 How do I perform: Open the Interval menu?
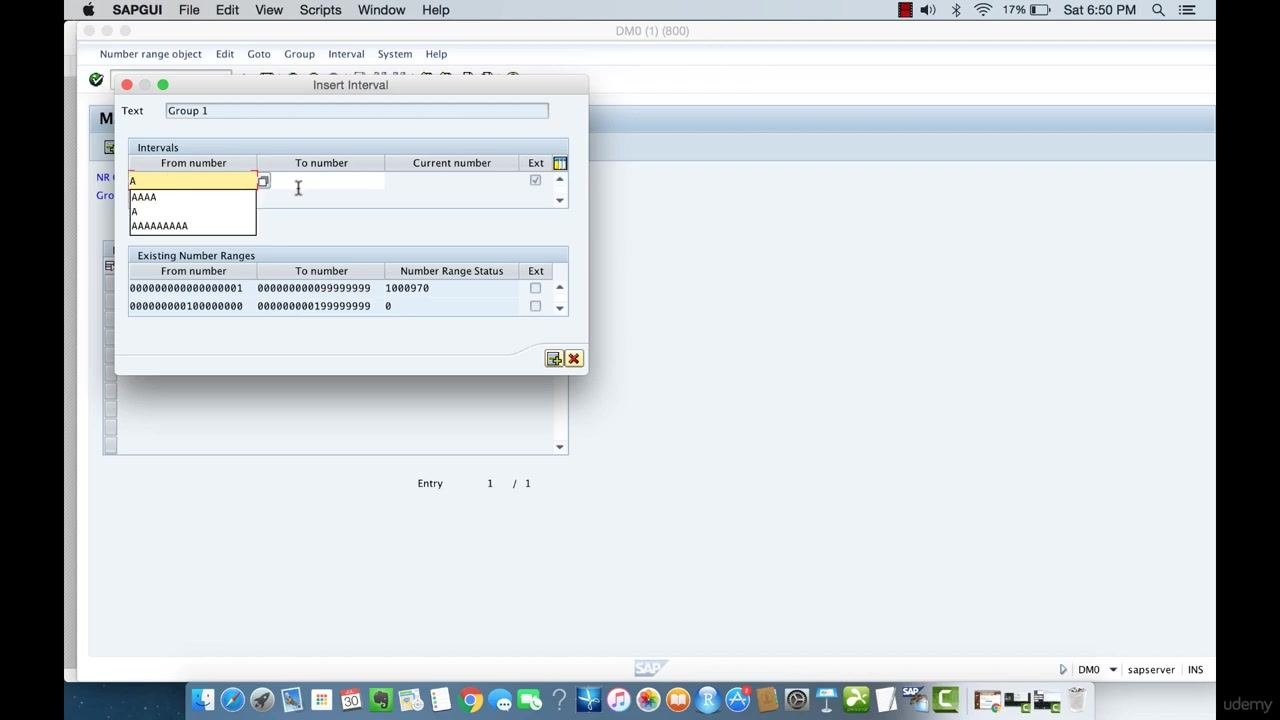coord(346,54)
